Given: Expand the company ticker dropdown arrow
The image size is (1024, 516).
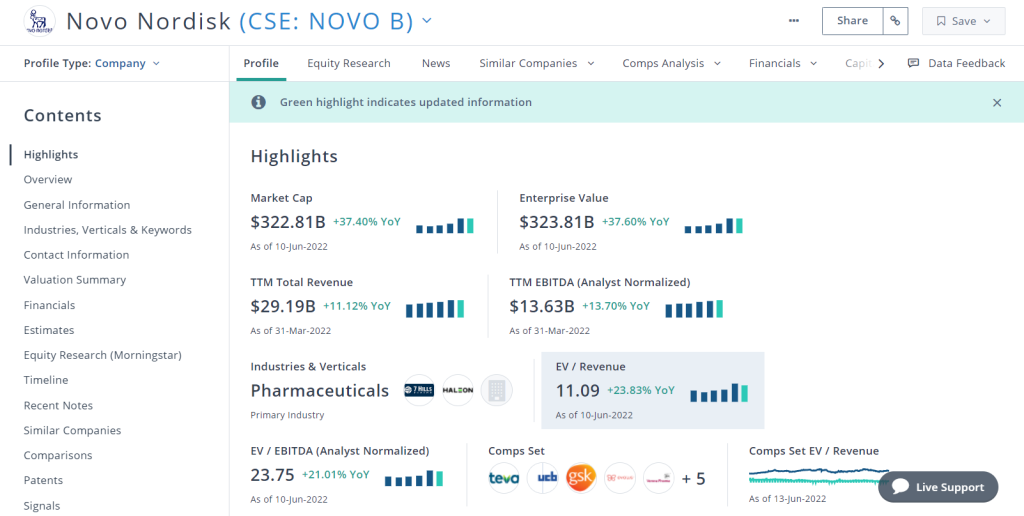Looking at the screenshot, I should [426, 20].
